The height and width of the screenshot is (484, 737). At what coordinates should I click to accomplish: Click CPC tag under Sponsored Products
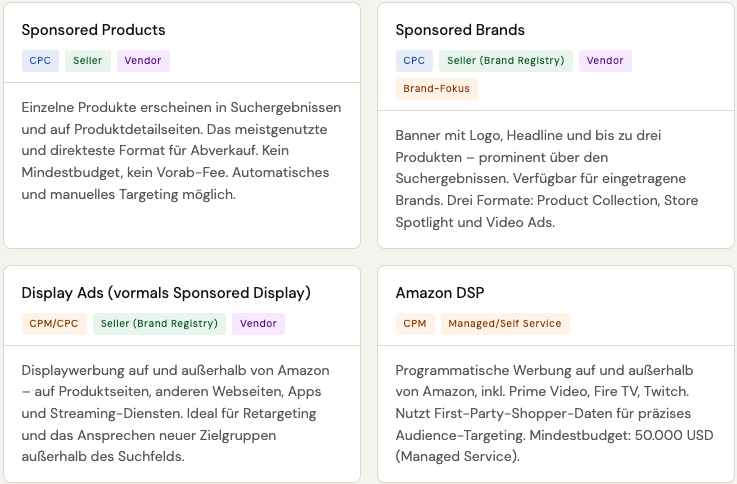click(40, 61)
